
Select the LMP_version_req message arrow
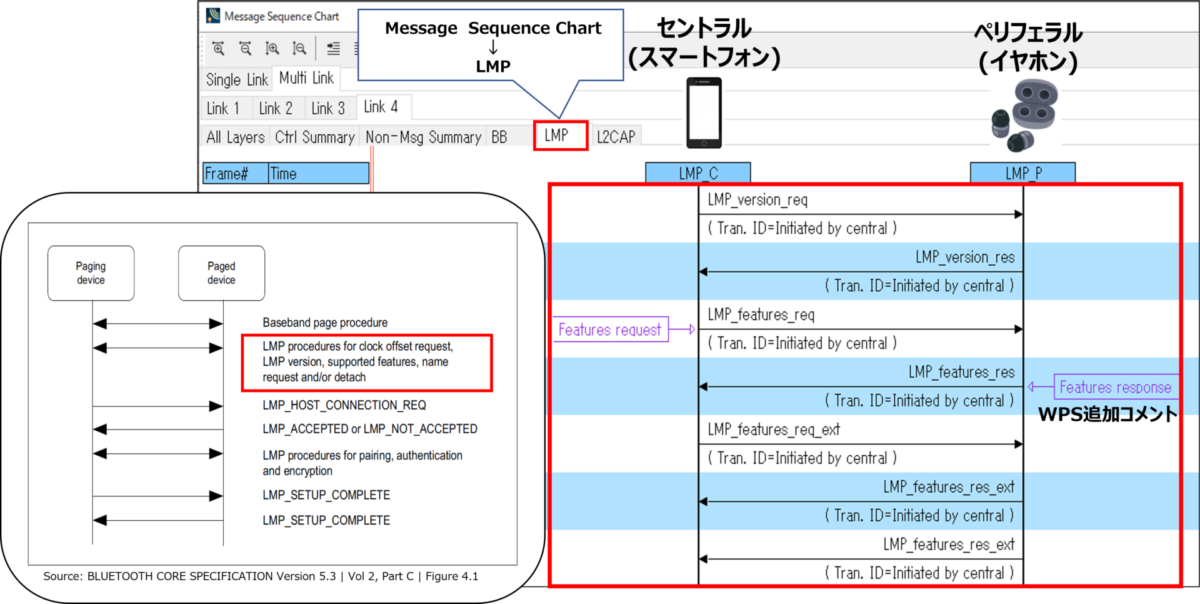(860, 213)
